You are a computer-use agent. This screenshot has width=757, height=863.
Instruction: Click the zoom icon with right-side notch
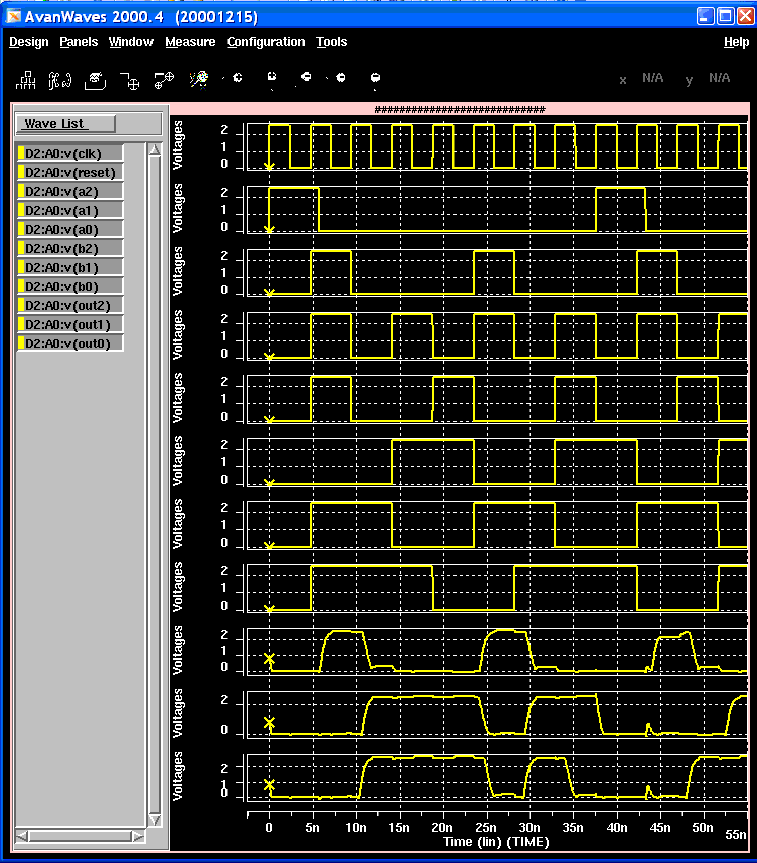tap(236, 78)
